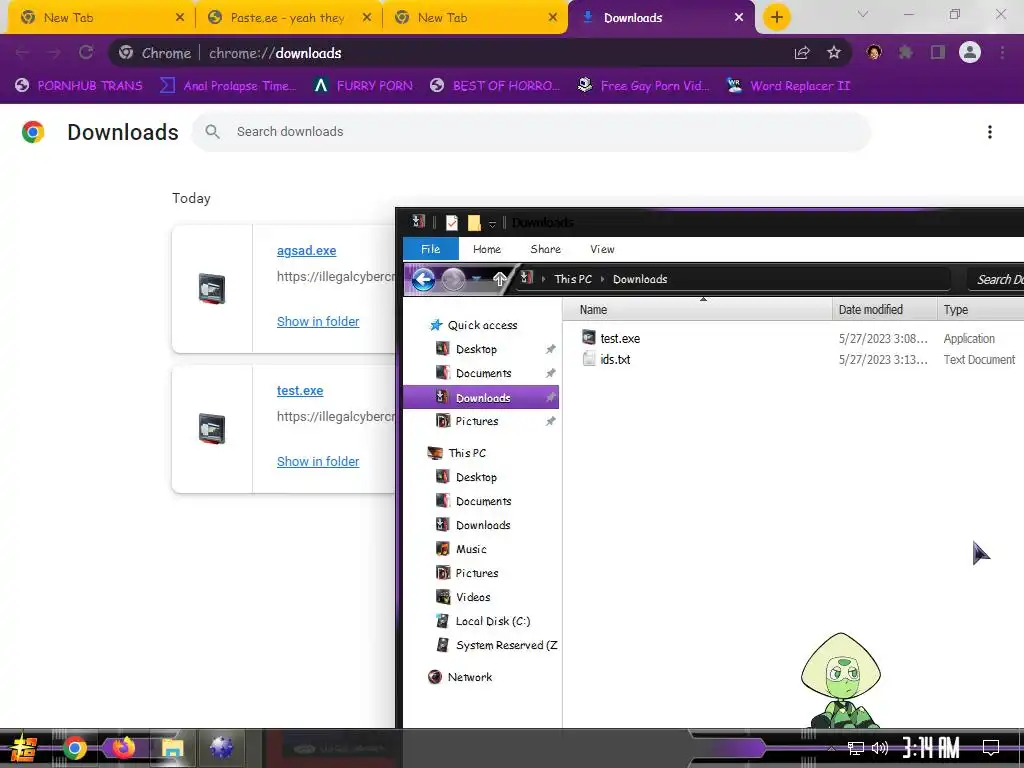
Task: Open the File menu in Explorer
Action: (430, 249)
